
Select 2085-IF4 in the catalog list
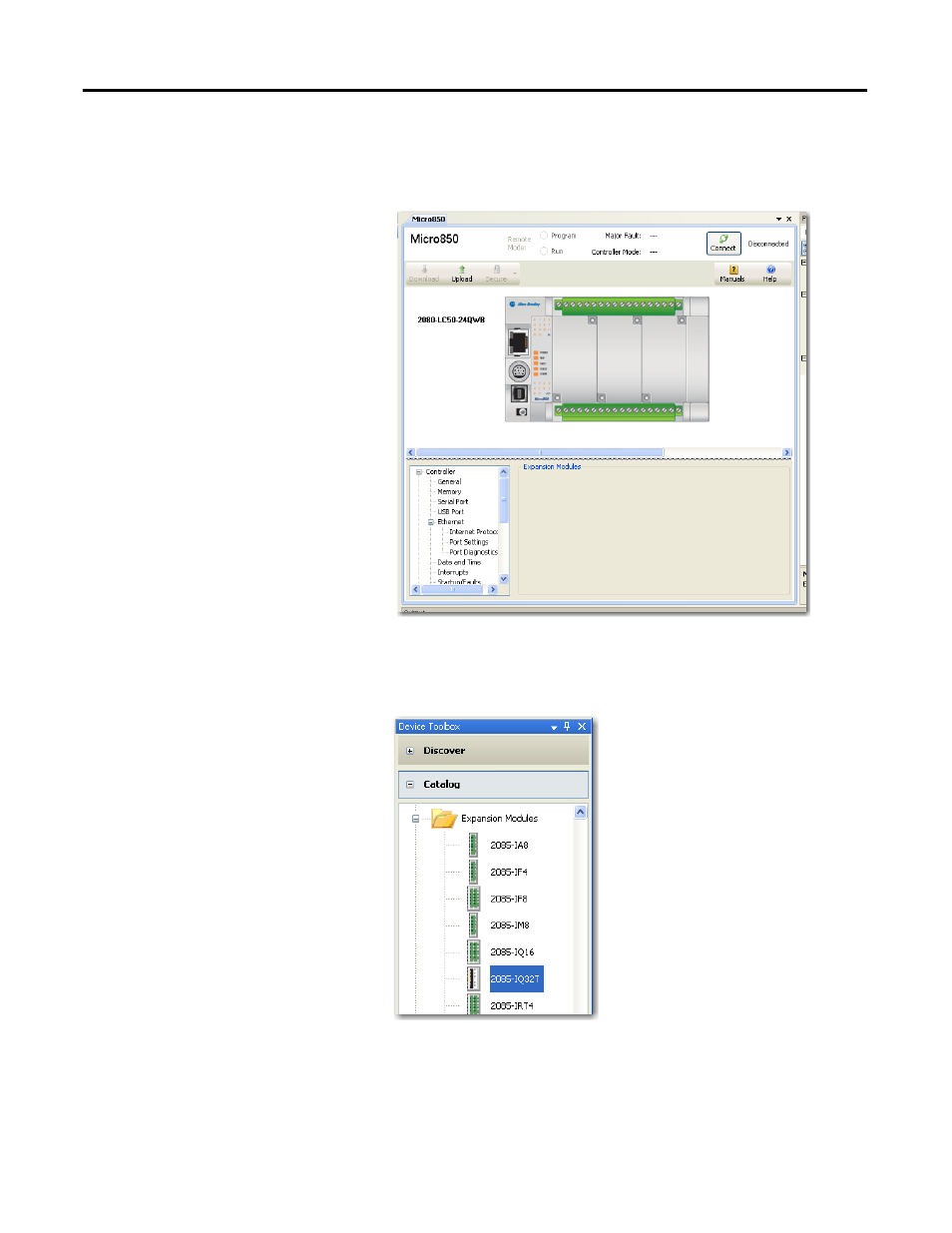[x=509, y=873]
